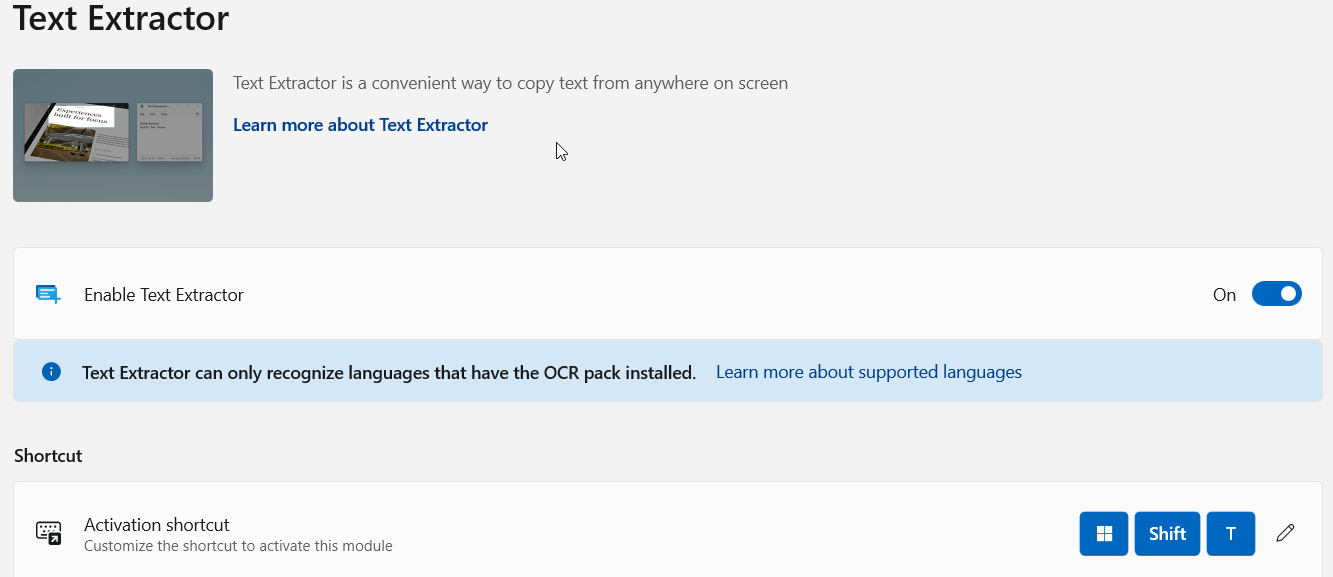Screen dimensions: 1333x577
Task: Click the OCR pack installed notice text
Action: 389,372
